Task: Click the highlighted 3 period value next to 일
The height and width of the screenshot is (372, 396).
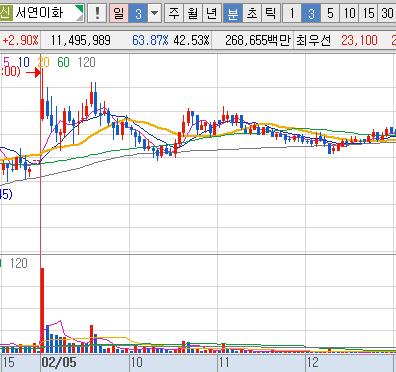Action: (138, 13)
